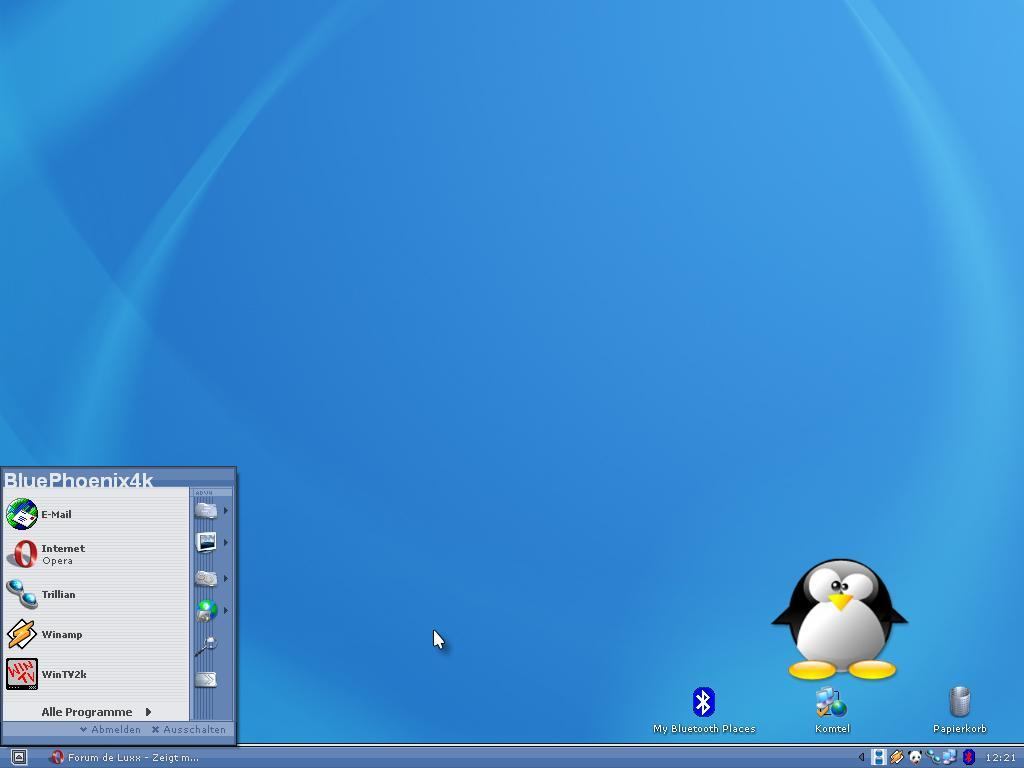Click the run arrow icon below the magnifier
This screenshot has width=1024, height=768.
coord(206,680)
